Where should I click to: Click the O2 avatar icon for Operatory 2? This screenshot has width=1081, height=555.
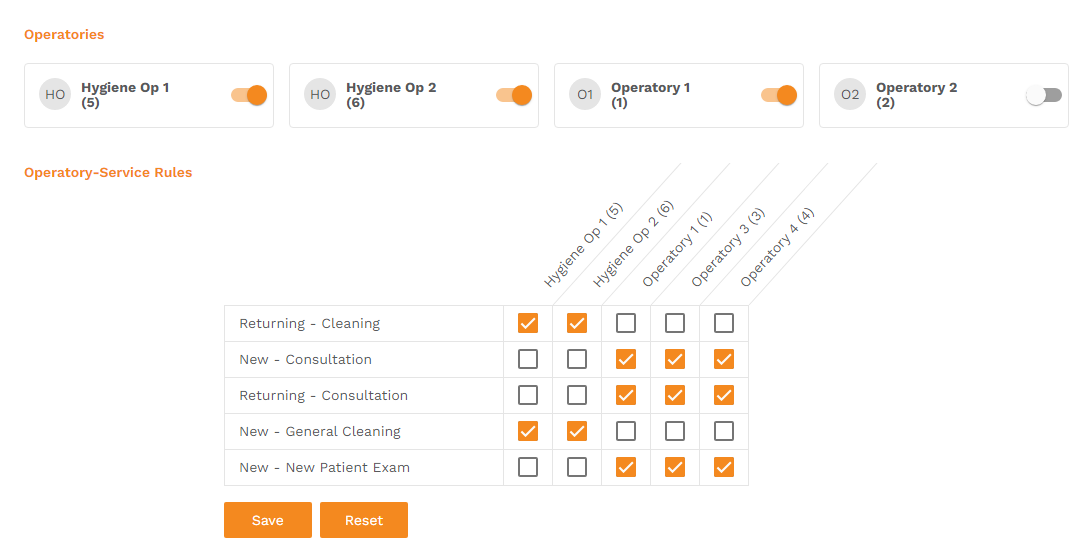coord(850,94)
